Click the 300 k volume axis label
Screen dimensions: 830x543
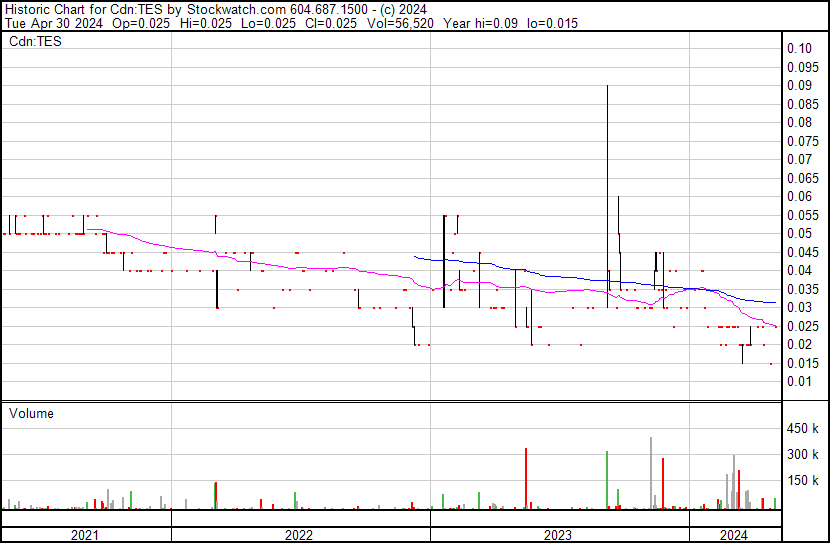pos(803,455)
